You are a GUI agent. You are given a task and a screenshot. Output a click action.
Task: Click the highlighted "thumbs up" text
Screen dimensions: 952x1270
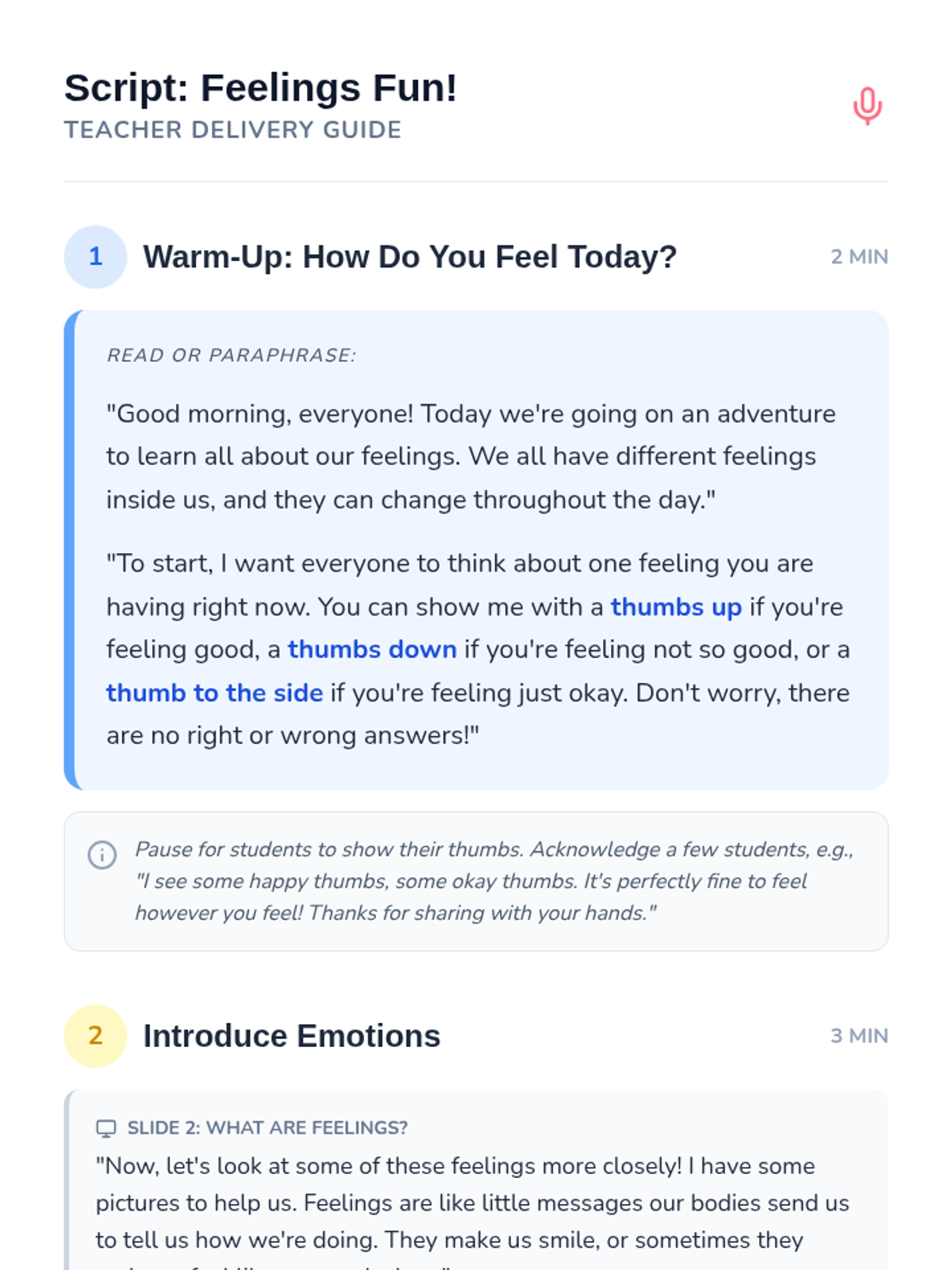[676, 606]
